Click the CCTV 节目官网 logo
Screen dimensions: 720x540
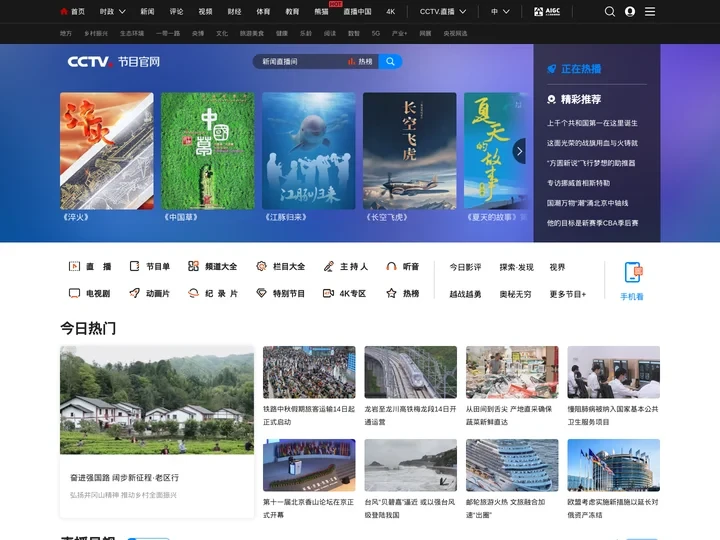(114, 62)
